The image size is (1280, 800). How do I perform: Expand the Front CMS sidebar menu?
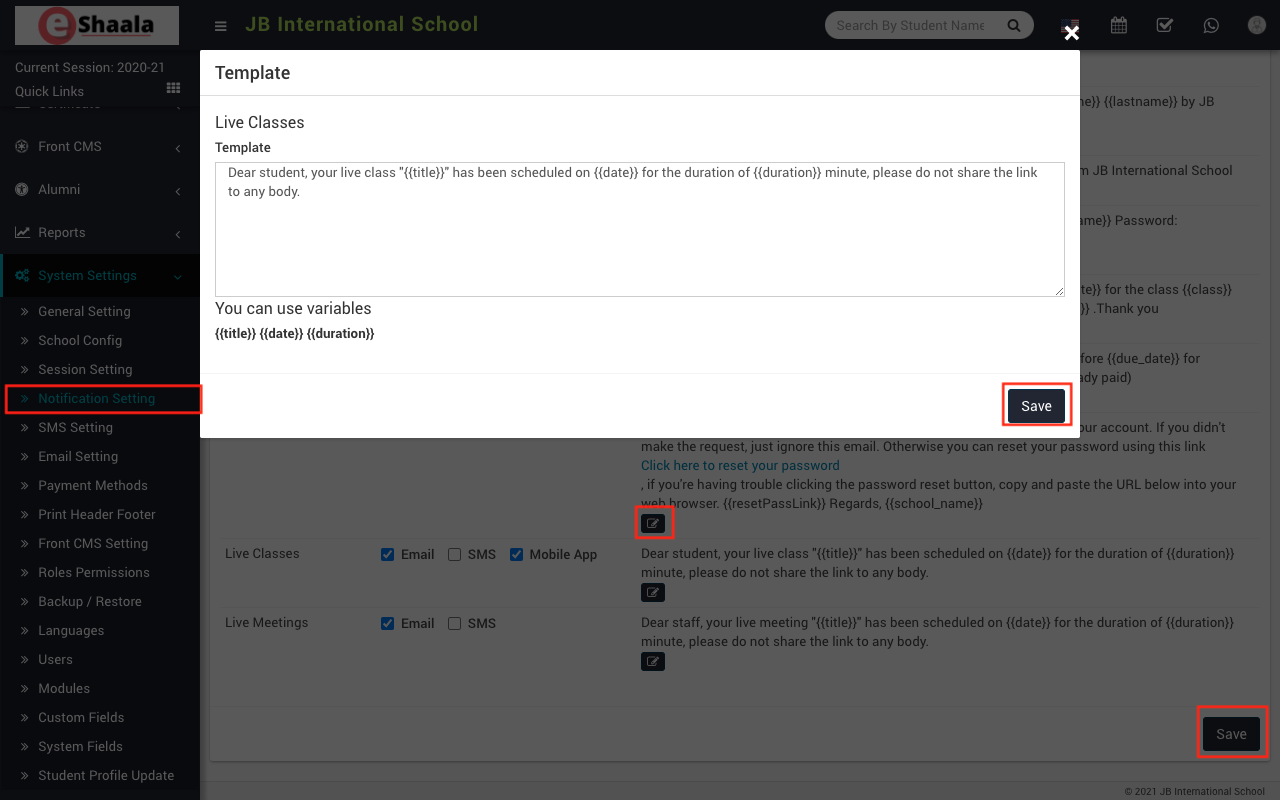click(x=100, y=147)
